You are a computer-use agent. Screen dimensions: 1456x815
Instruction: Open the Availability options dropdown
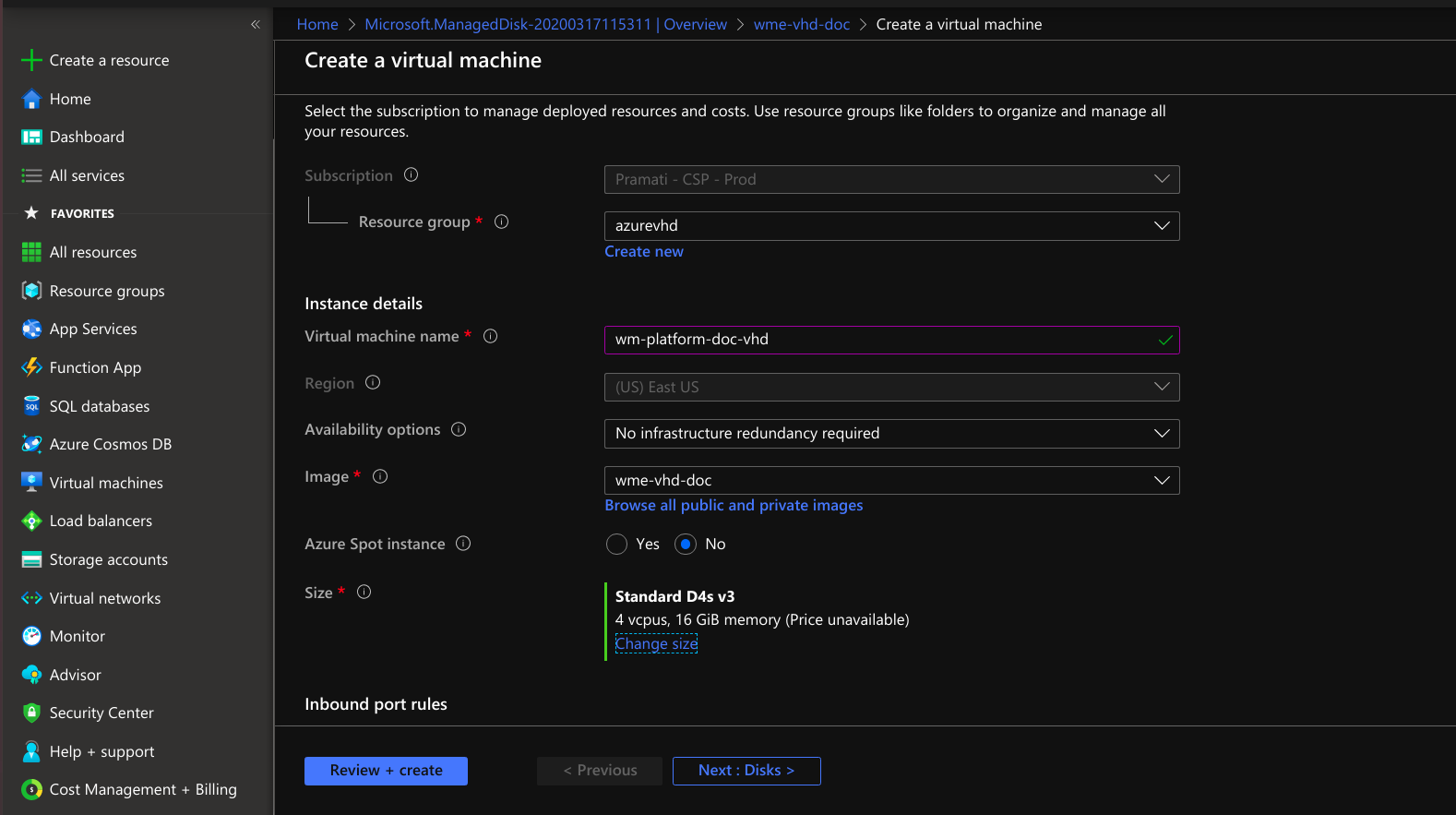(x=890, y=434)
